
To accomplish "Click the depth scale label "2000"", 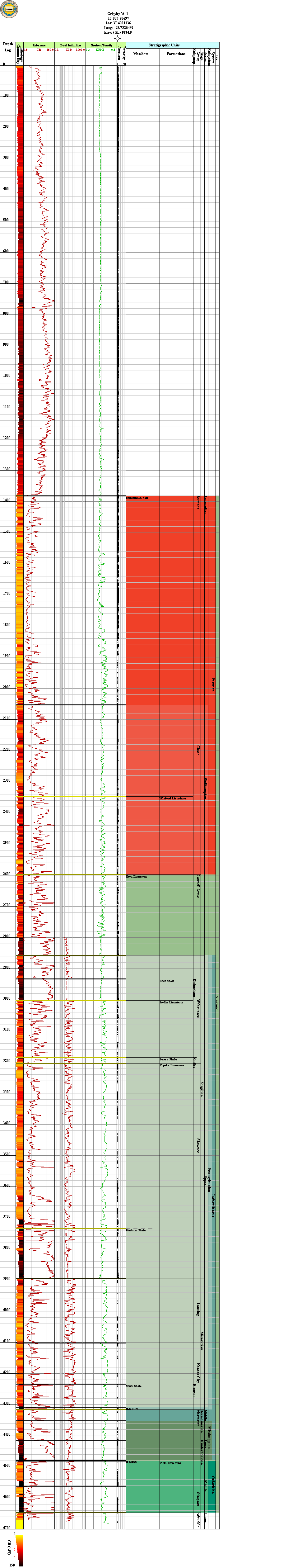I will 6,687.
